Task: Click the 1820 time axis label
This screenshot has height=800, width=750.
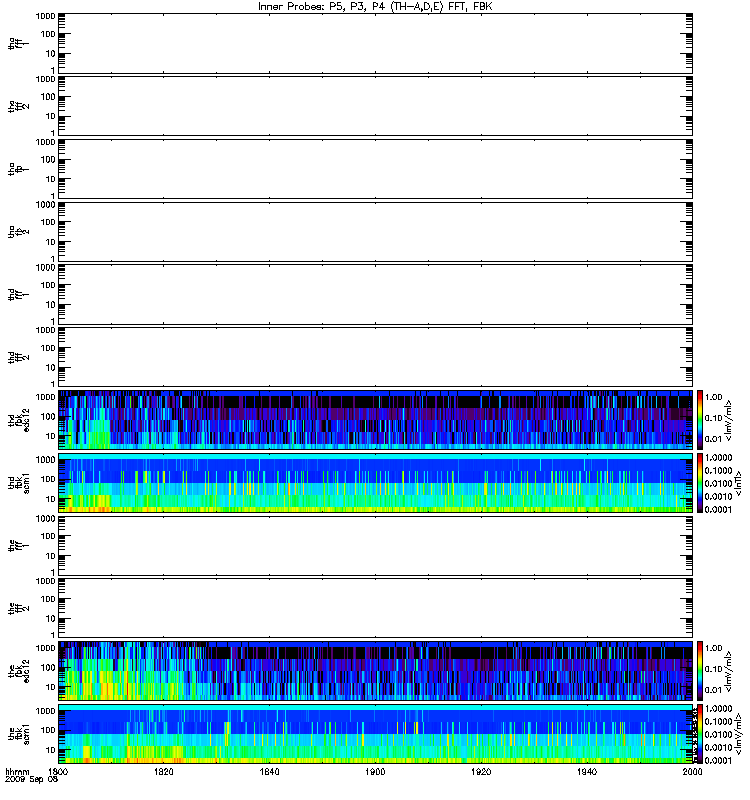Action: (164, 771)
